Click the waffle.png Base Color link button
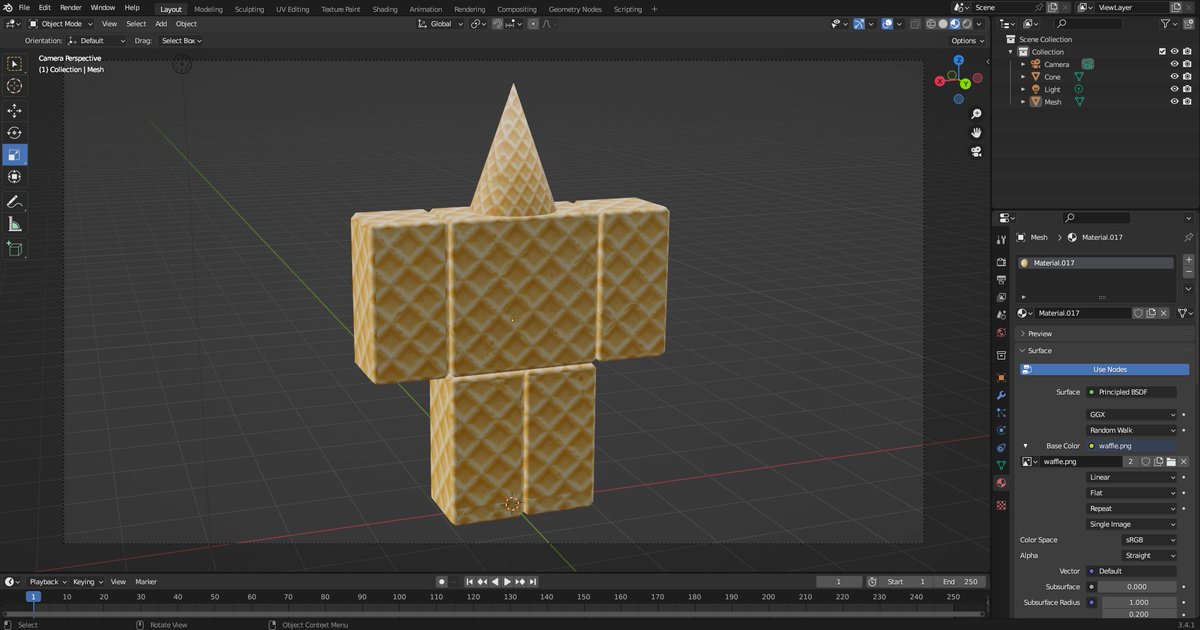The width and height of the screenshot is (1200, 630). [x=1132, y=446]
